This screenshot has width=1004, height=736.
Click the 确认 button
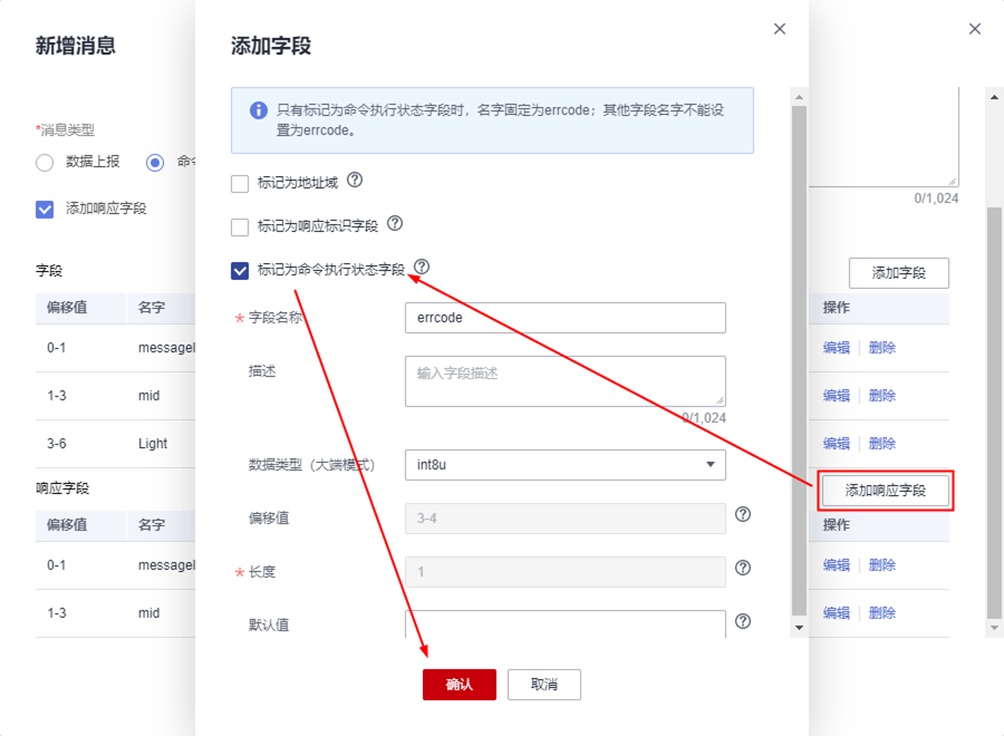click(459, 685)
